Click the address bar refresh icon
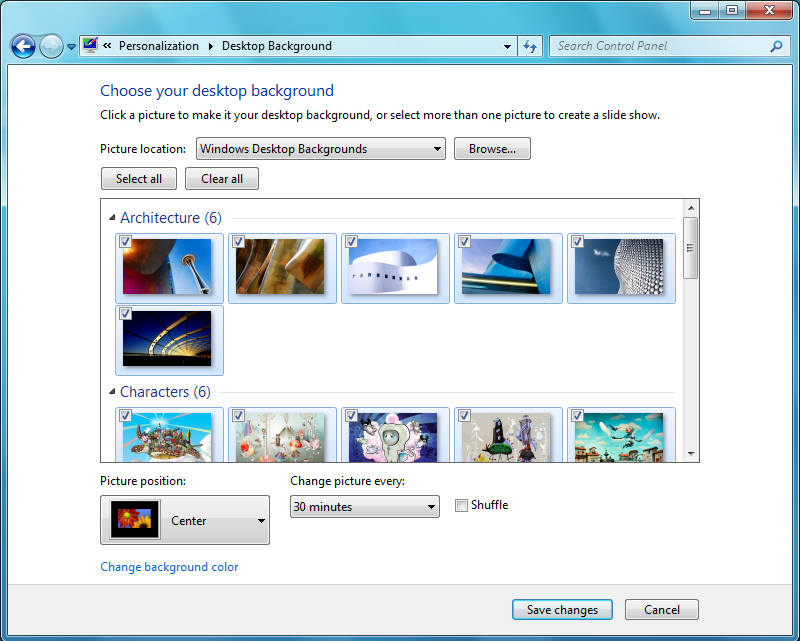800x641 pixels. click(531, 46)
